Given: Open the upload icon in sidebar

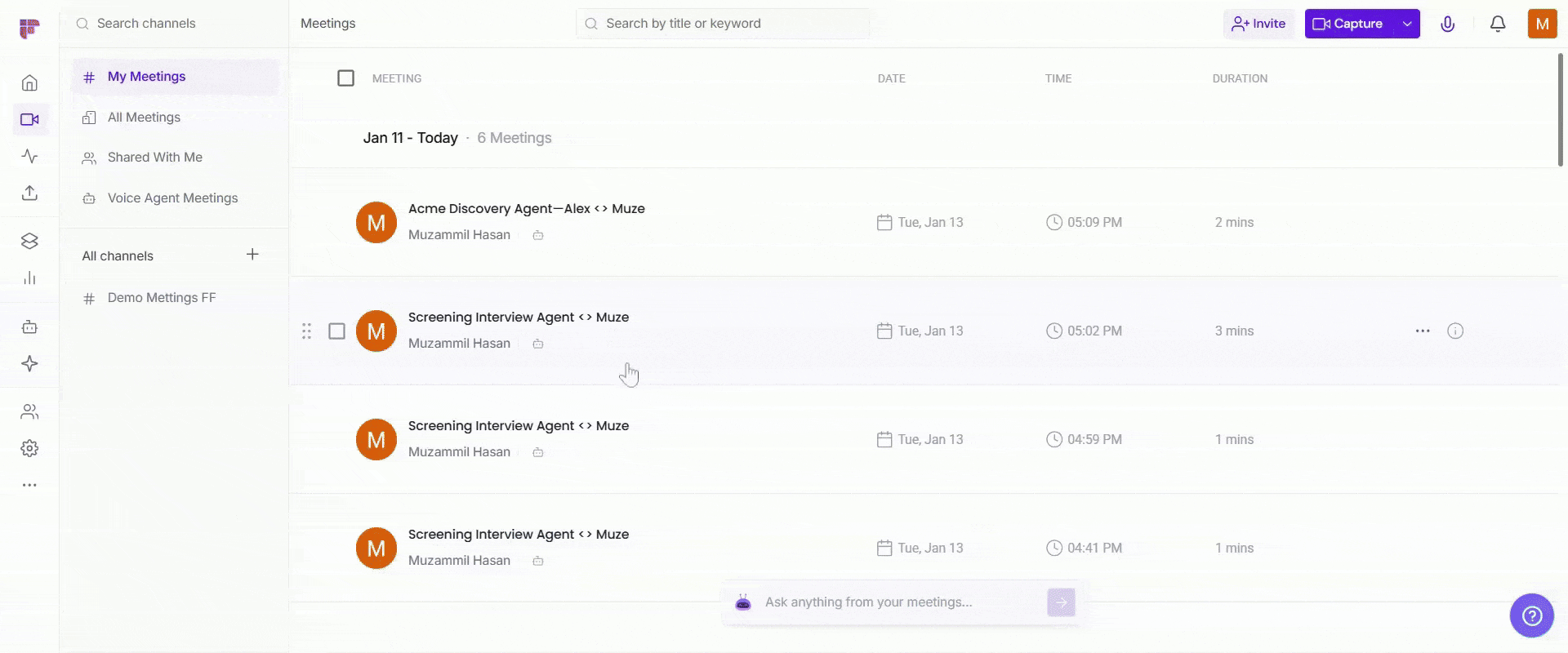Looking at the screenshot, I should coord(29,193).
